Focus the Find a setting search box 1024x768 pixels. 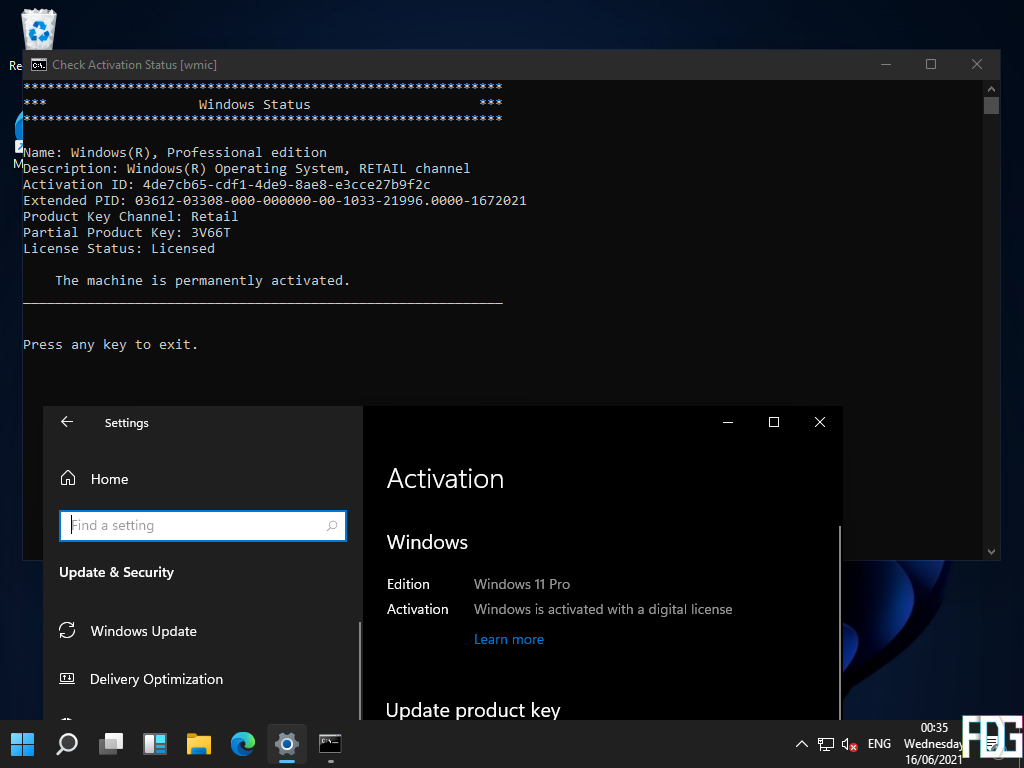tap(195, 526)
